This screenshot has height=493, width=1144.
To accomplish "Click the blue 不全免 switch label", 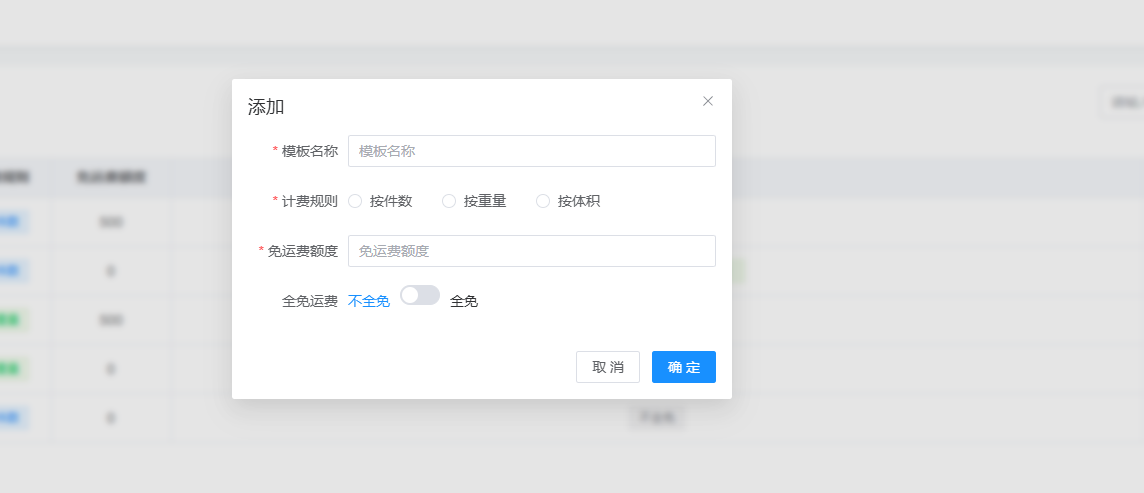I will tap(369, 301).
